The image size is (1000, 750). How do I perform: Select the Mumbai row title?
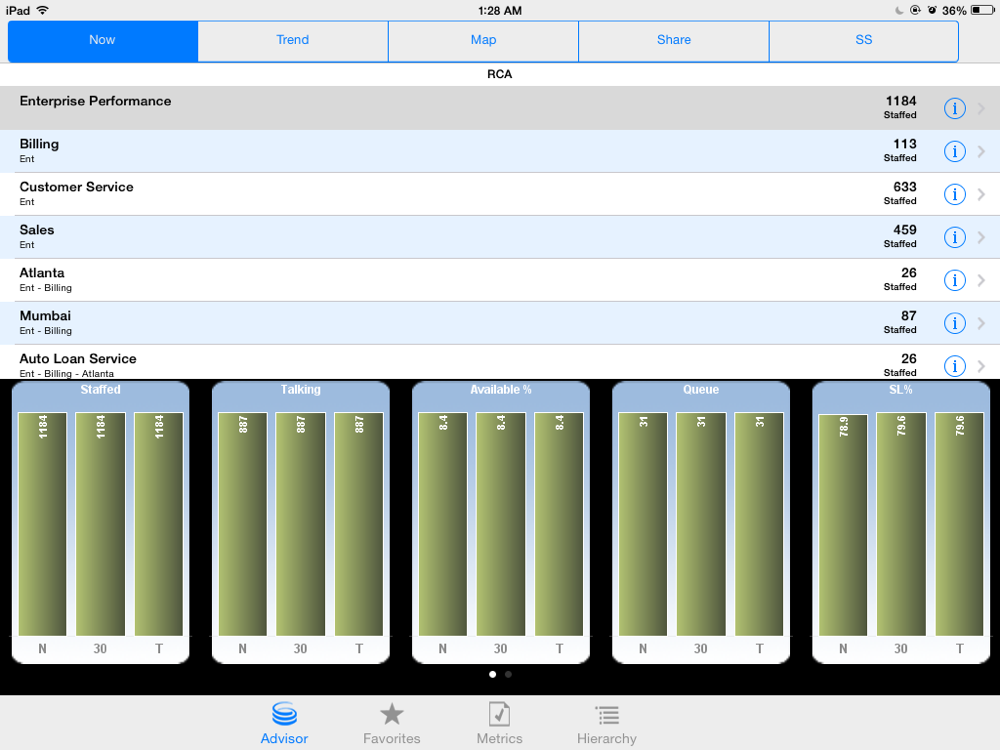pyautogui.click(x=45, y=316)
